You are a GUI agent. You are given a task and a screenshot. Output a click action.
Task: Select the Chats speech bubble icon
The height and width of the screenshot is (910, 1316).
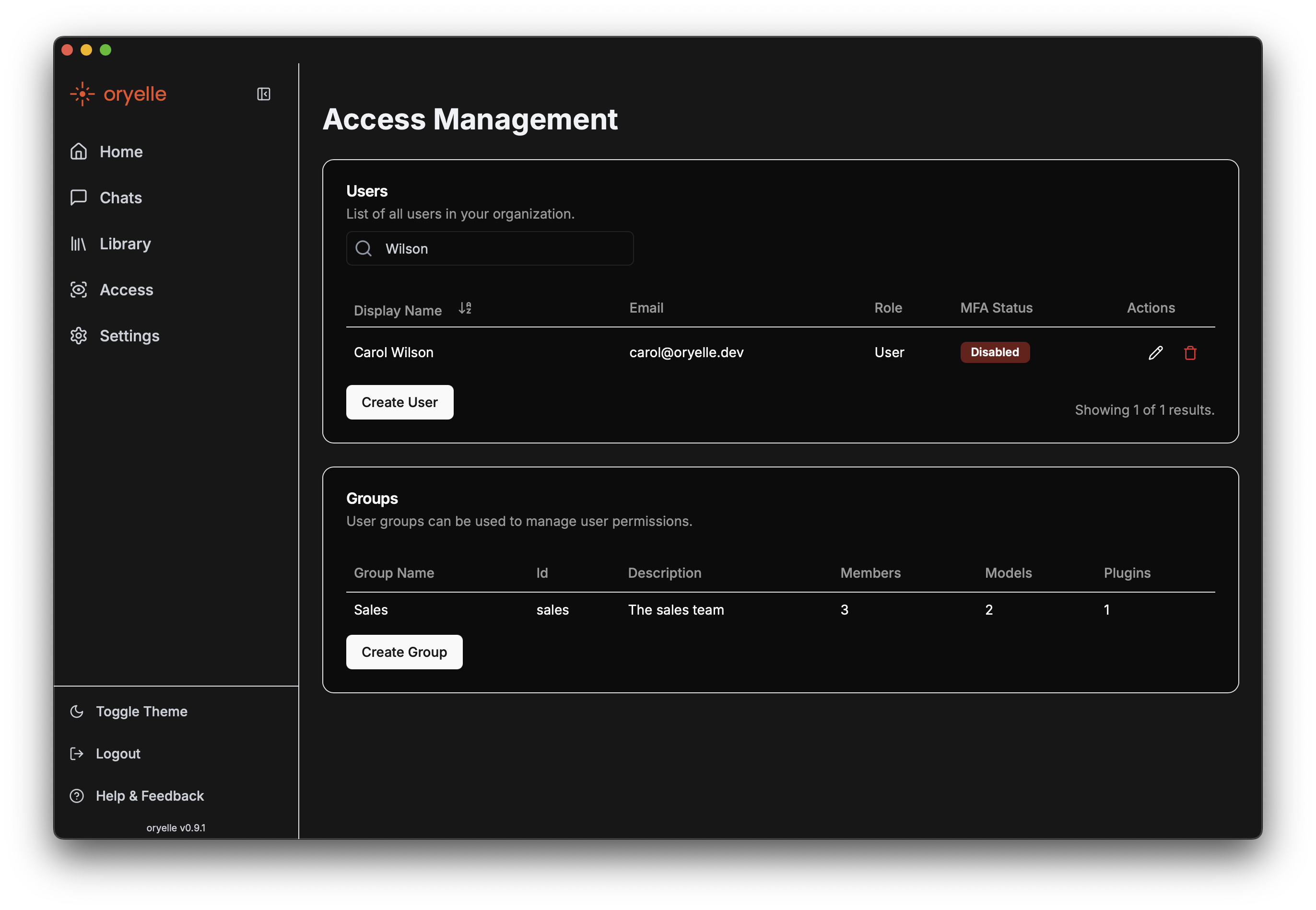pyautogui.click(x=79, y=197)
